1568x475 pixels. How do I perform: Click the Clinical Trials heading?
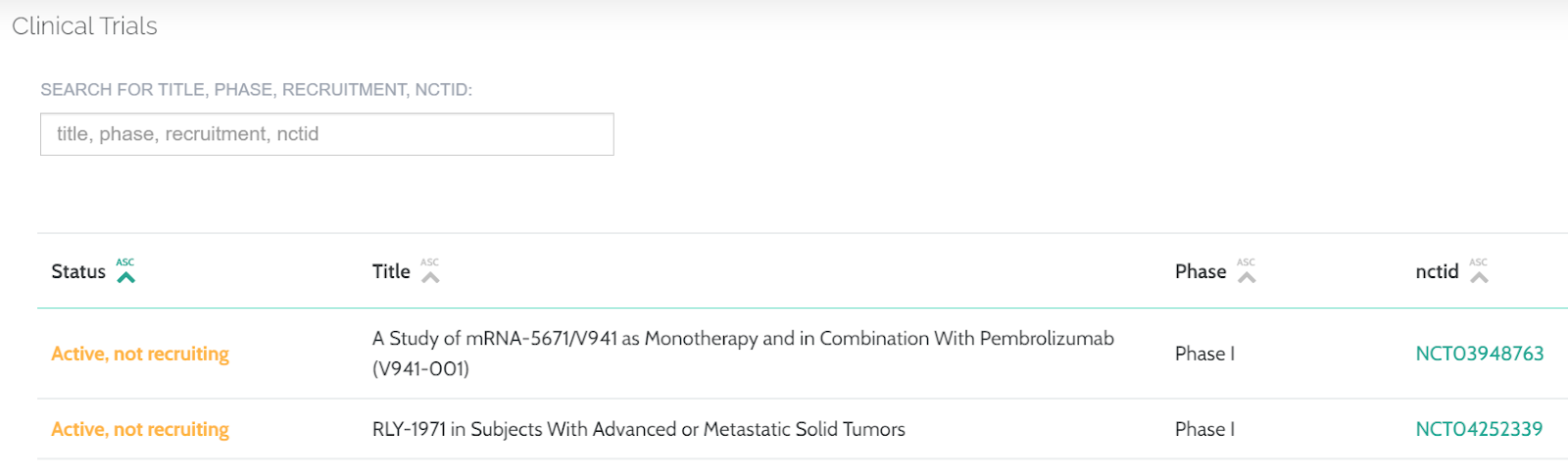pyautogui.click(x=84, y=26)
